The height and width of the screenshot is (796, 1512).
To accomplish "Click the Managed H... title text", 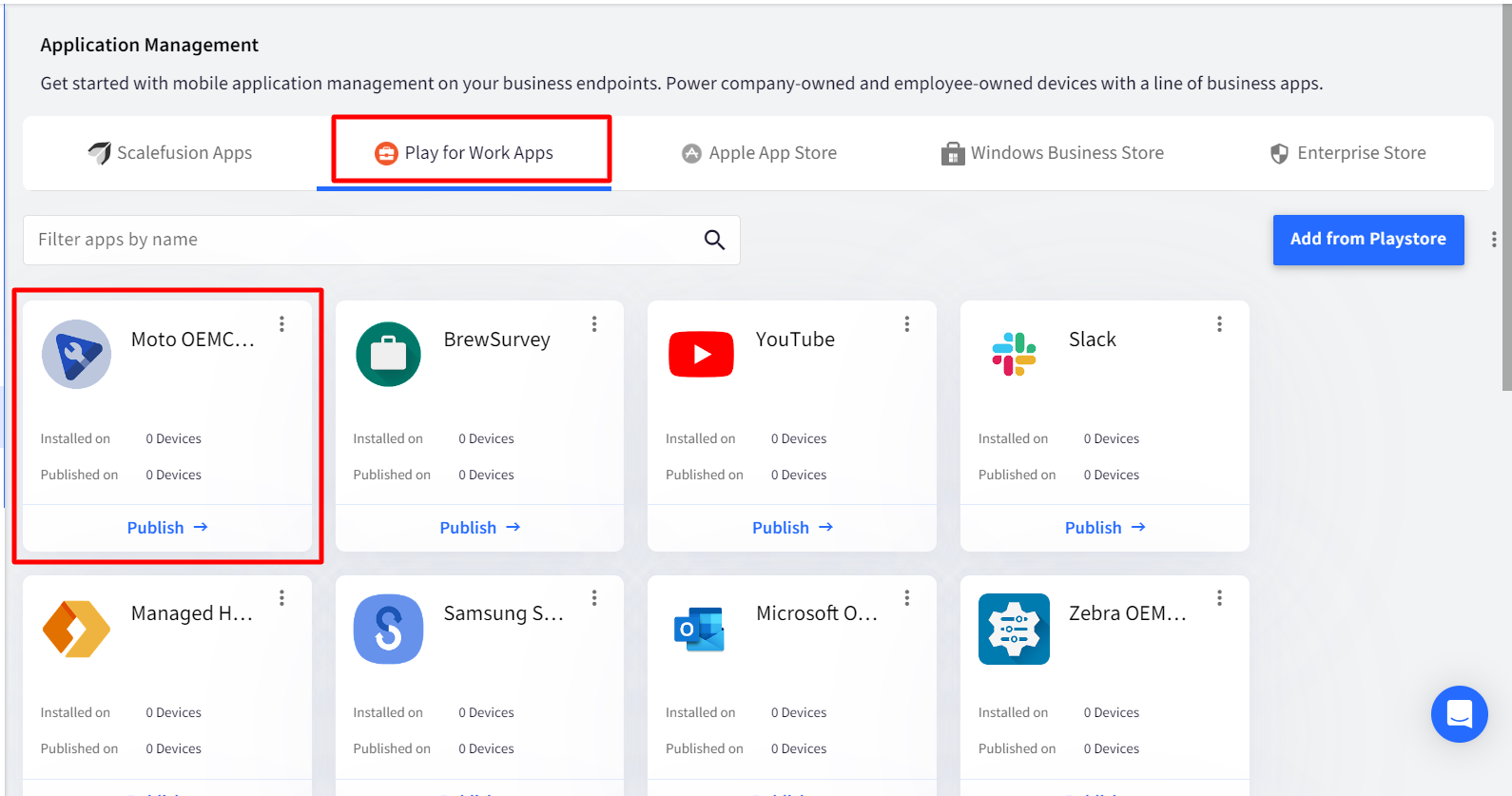I will pos(192,613).
